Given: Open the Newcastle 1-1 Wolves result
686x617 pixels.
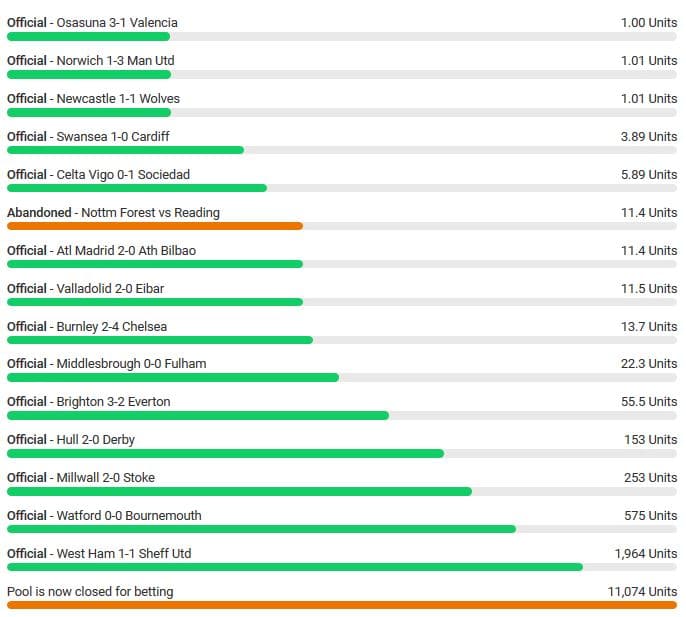Looking at the screenshot, I should 93,98.
